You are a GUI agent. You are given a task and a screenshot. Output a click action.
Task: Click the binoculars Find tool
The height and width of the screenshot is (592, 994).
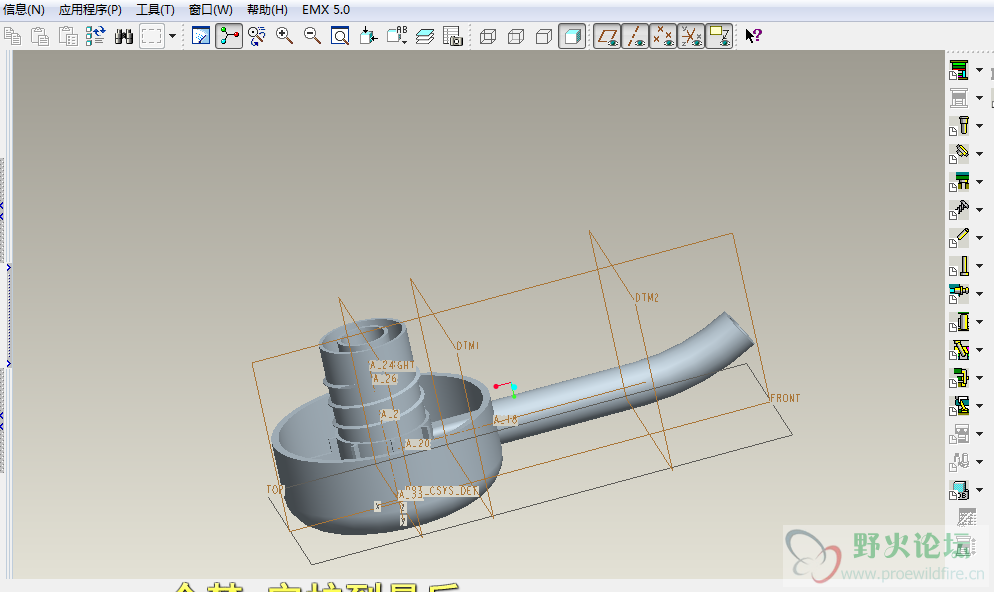tap(124, 36)
